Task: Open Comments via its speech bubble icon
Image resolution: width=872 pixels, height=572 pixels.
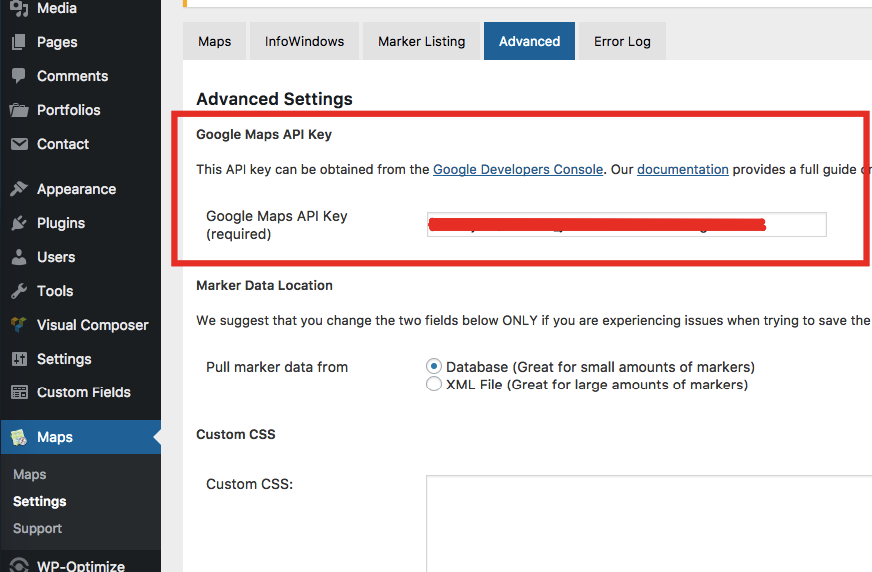Action: (x=19, y=76)
